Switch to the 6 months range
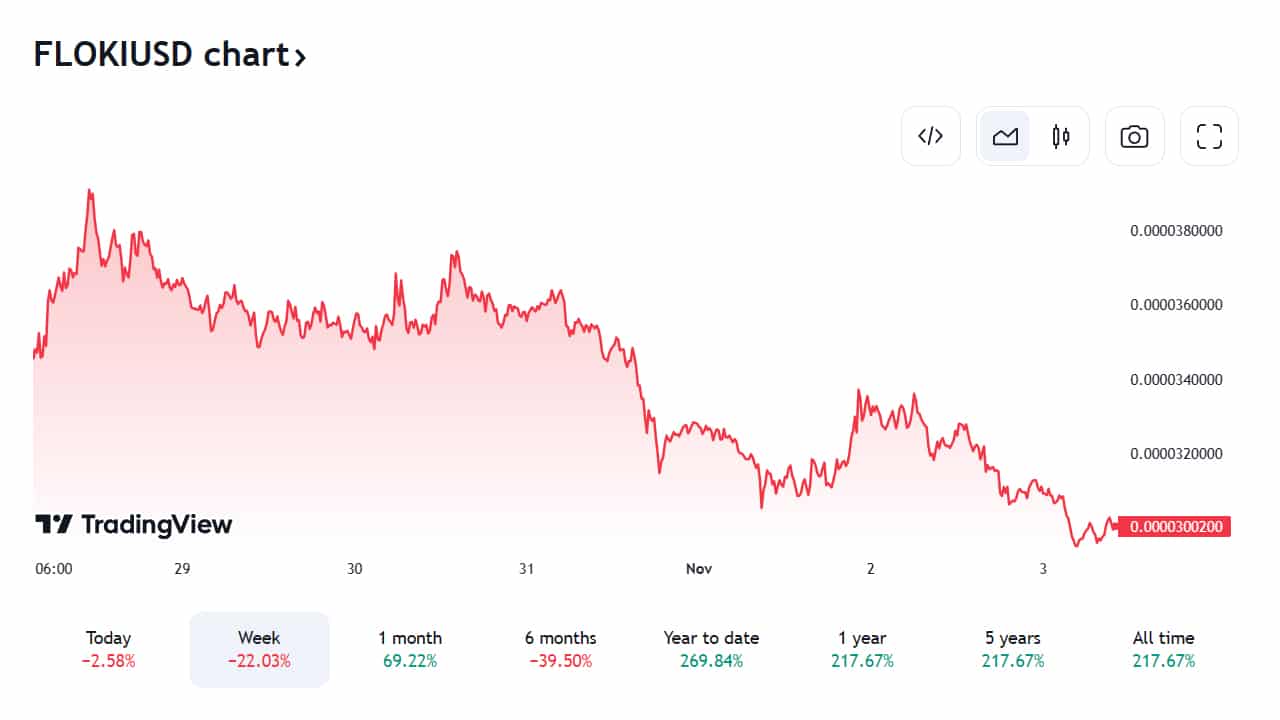1280x720 pixels. click(x=560, y=648)
